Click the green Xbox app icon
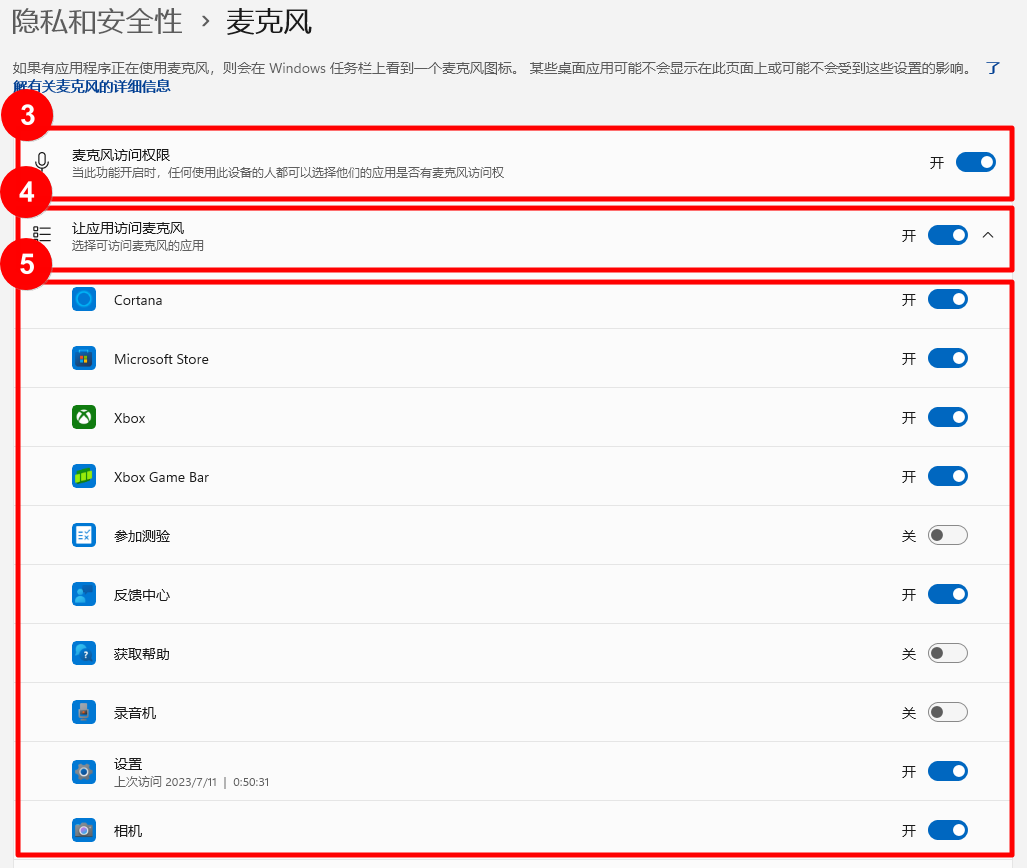The image size is (1027, 868). [84, 417]
